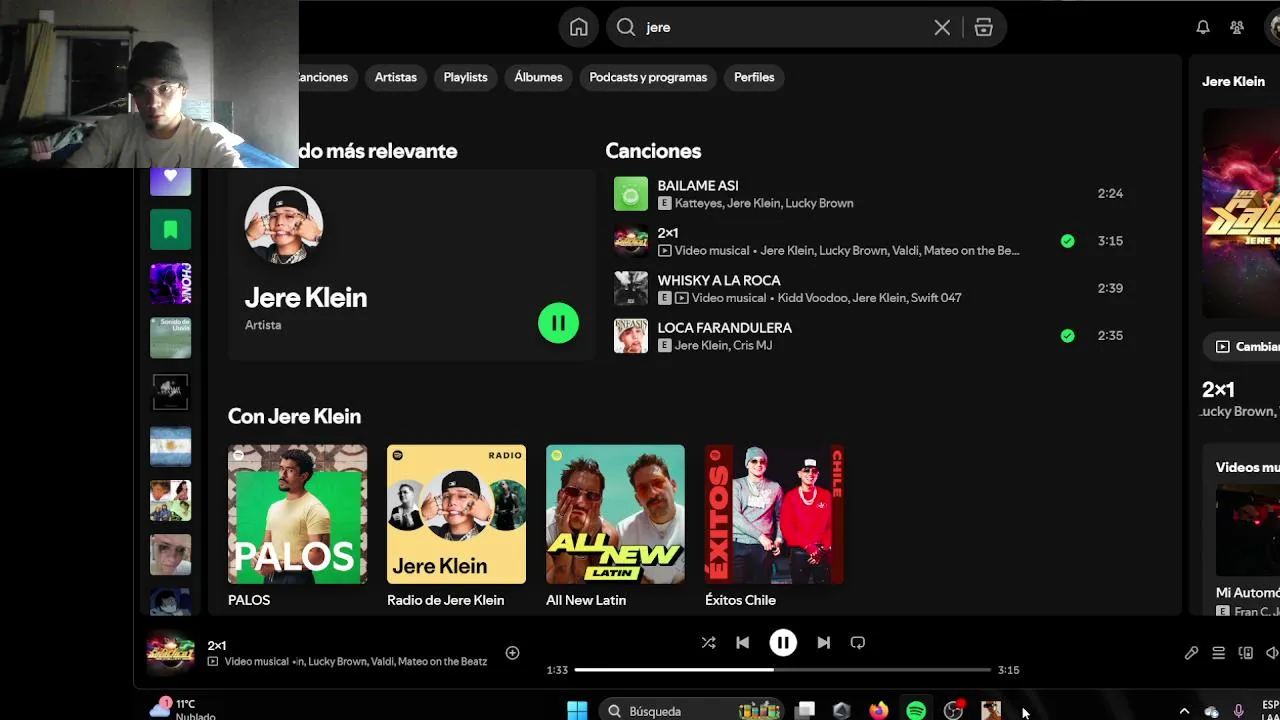The height and width of the screenshot is (720, 1280).
Task: Pause playback in player bar
Action: 783,643
